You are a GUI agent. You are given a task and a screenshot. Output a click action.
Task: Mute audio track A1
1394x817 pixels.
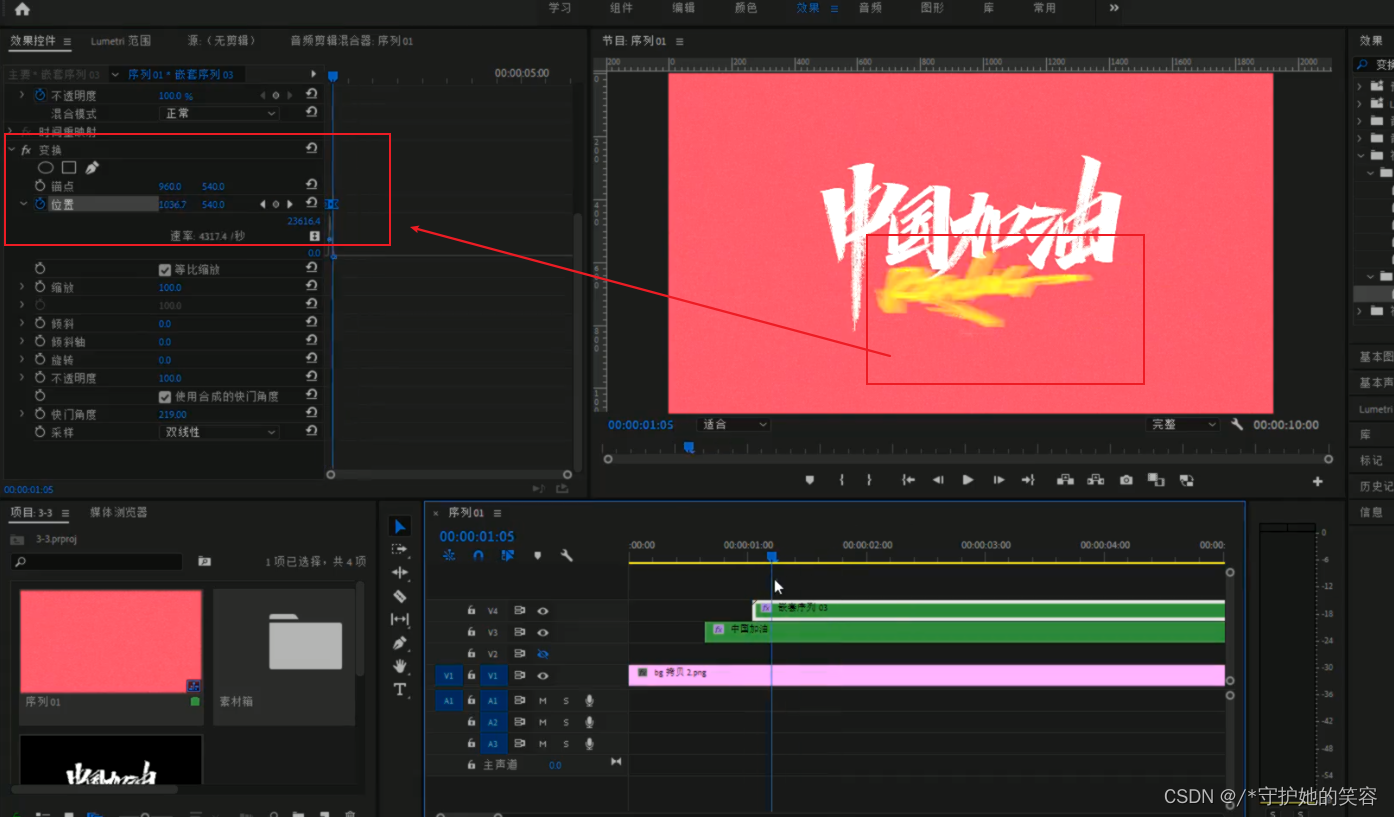click(543, 700)
